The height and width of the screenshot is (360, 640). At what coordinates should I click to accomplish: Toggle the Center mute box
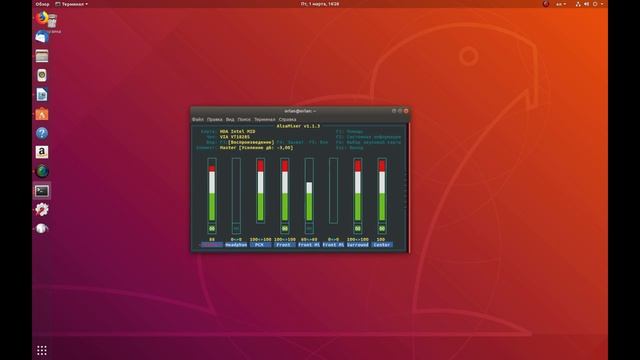pyautogui.click(x=382, y=229)
